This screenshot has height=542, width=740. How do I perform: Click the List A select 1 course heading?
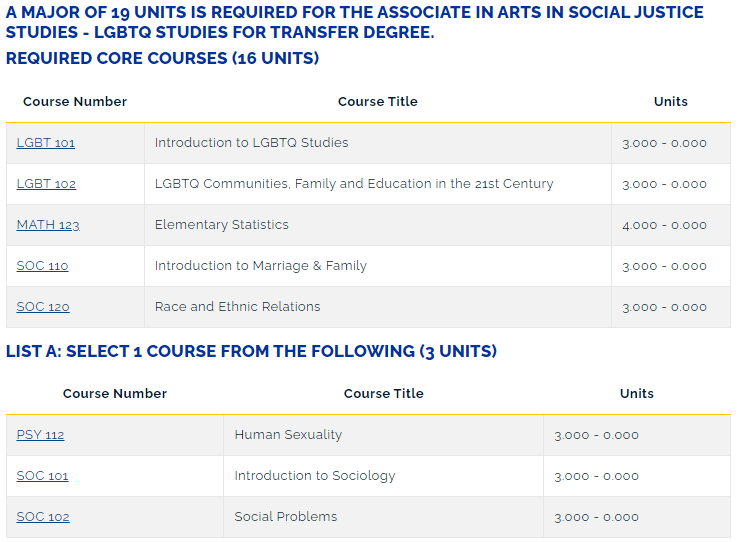pyautogui.click(x=252, y=352)
